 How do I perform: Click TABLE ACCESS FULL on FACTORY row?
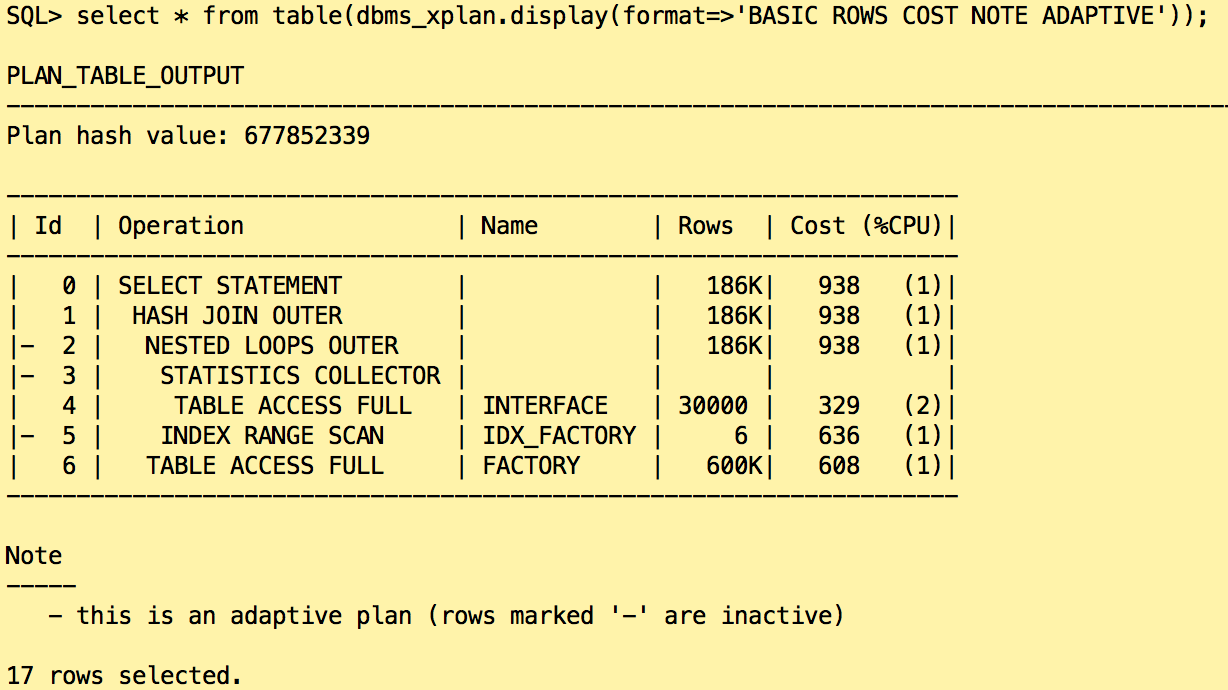click(x=265, y=466)
